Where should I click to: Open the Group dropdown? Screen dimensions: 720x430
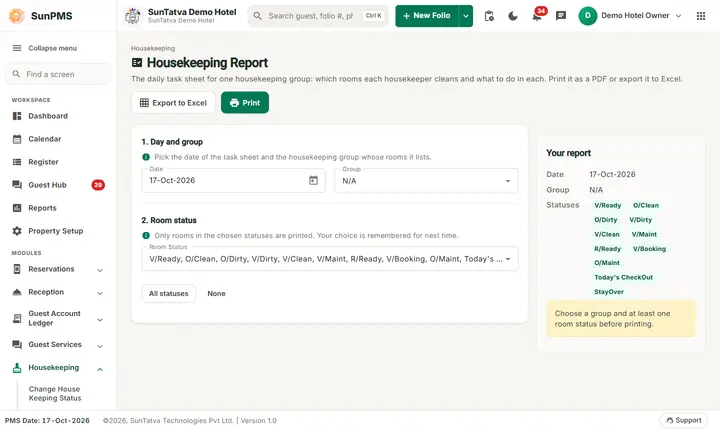[x=426, y=181]
